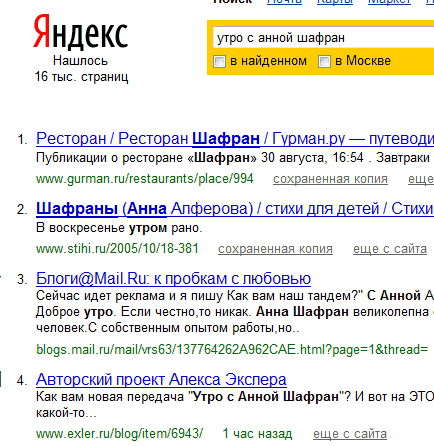Screen dimensions: 434x446
Task: Click the www.gurman.ru/restaurants/place/994 URL
Action: coord(145,179)
